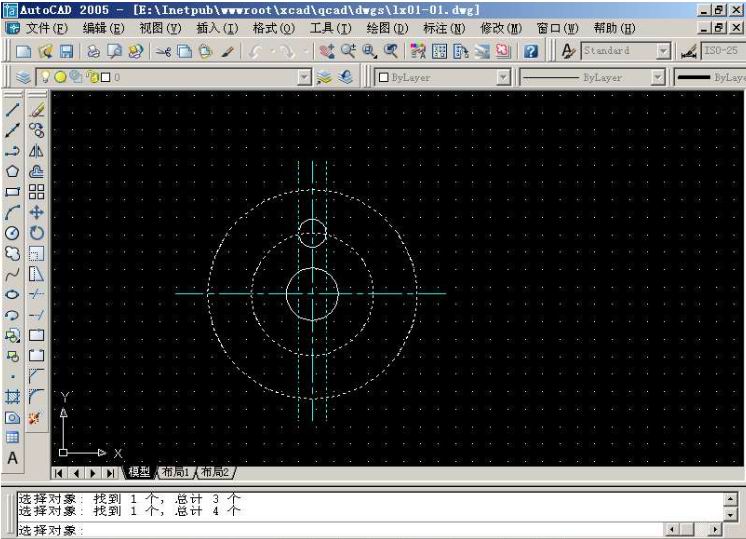Choose the Hatch tool
The width and height of the screenshot is (746, 539).
click(12, 397)
